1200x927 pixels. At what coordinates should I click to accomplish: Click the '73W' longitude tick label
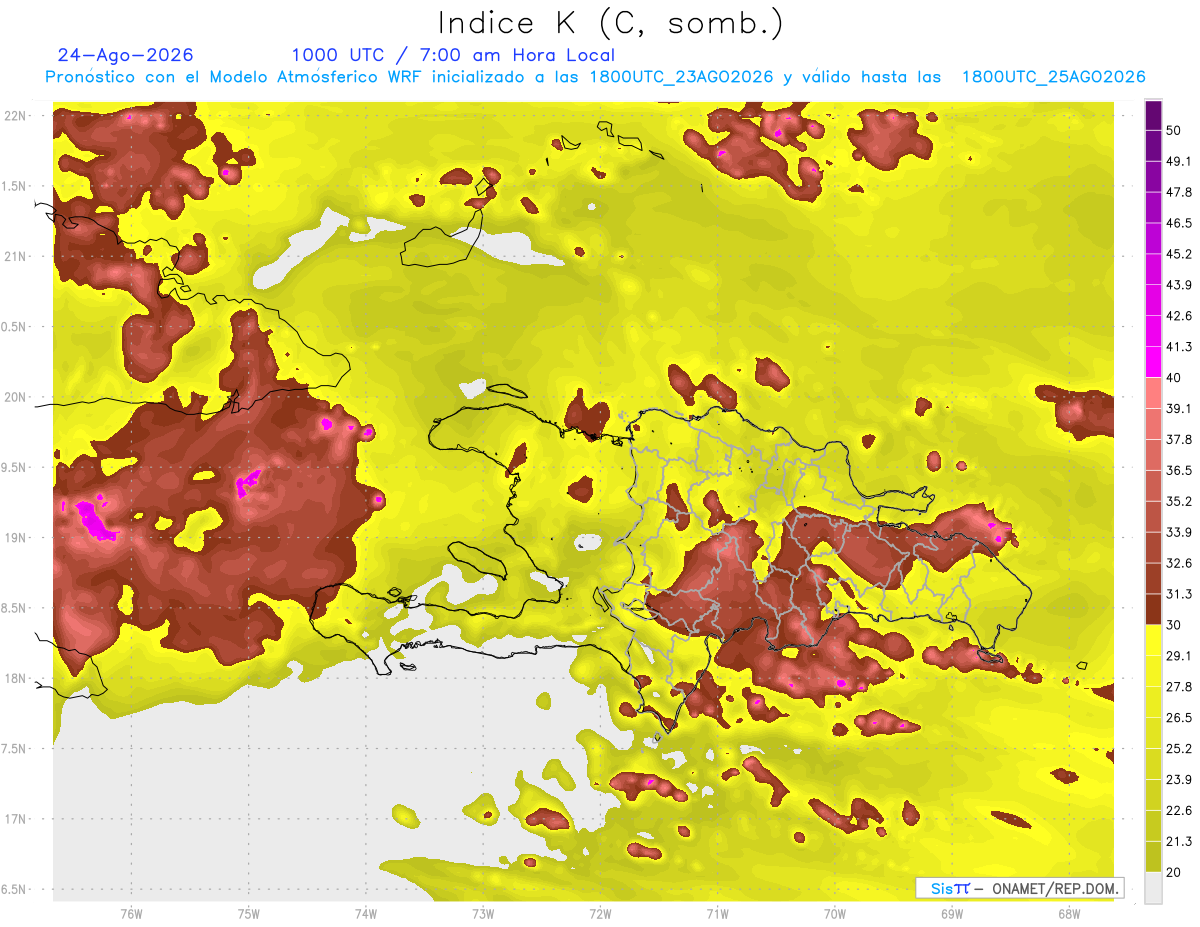(483, 913)
